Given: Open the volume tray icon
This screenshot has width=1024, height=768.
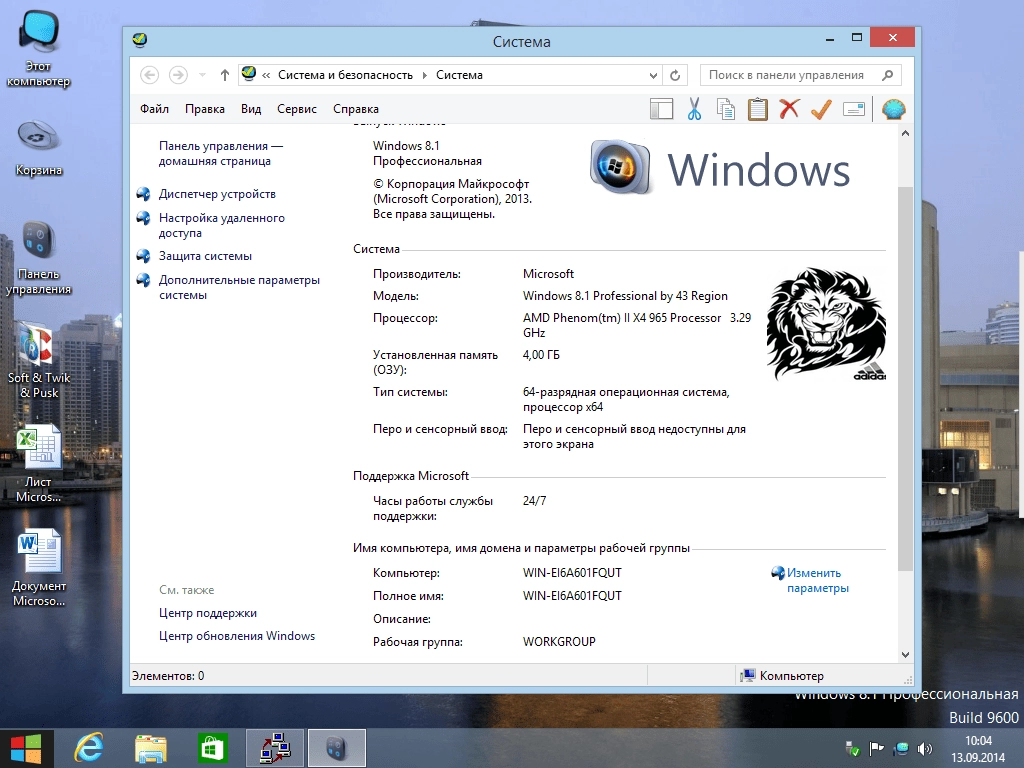Looking at the screenshot, I should [x=925, y=748].
